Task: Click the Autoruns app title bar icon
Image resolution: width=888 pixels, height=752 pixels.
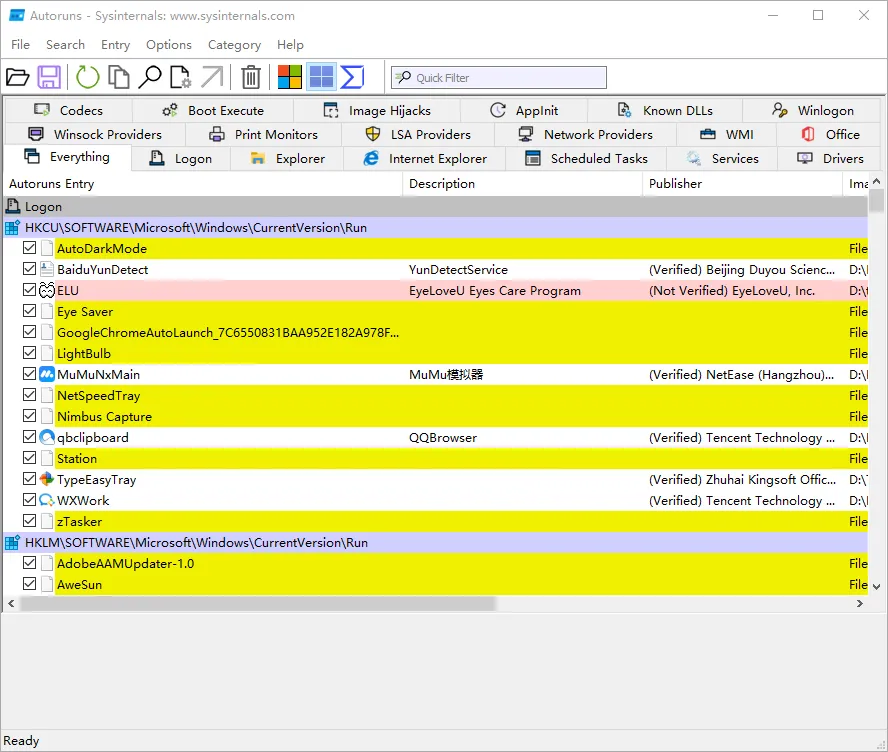Action: tap(17, 15)
